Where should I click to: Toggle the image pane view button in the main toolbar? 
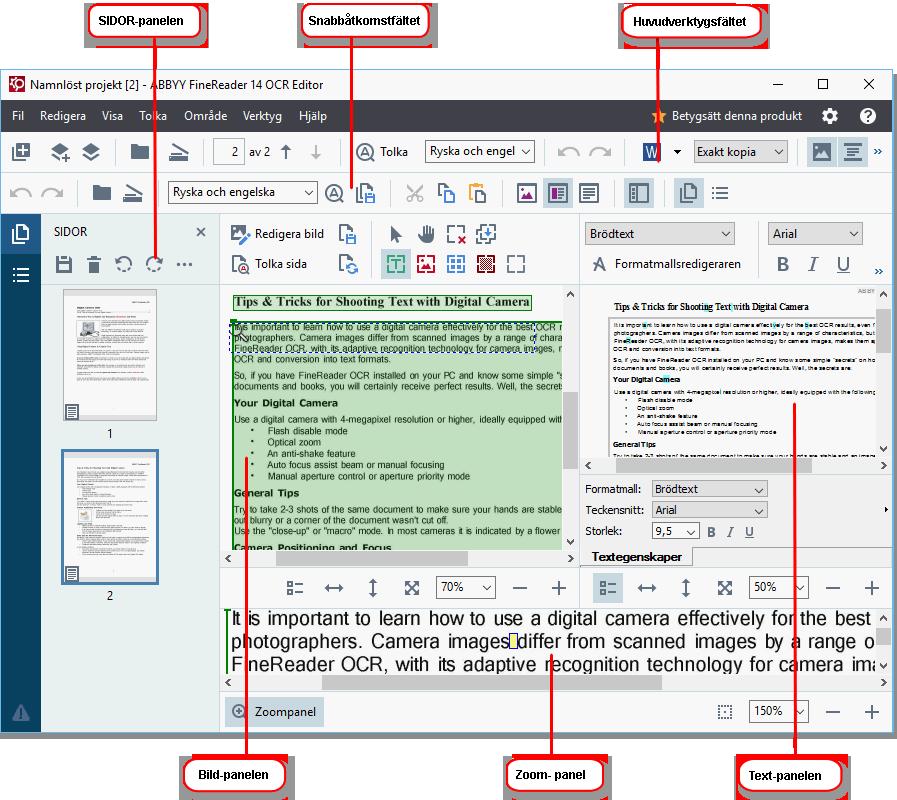[x=821, y=152]
